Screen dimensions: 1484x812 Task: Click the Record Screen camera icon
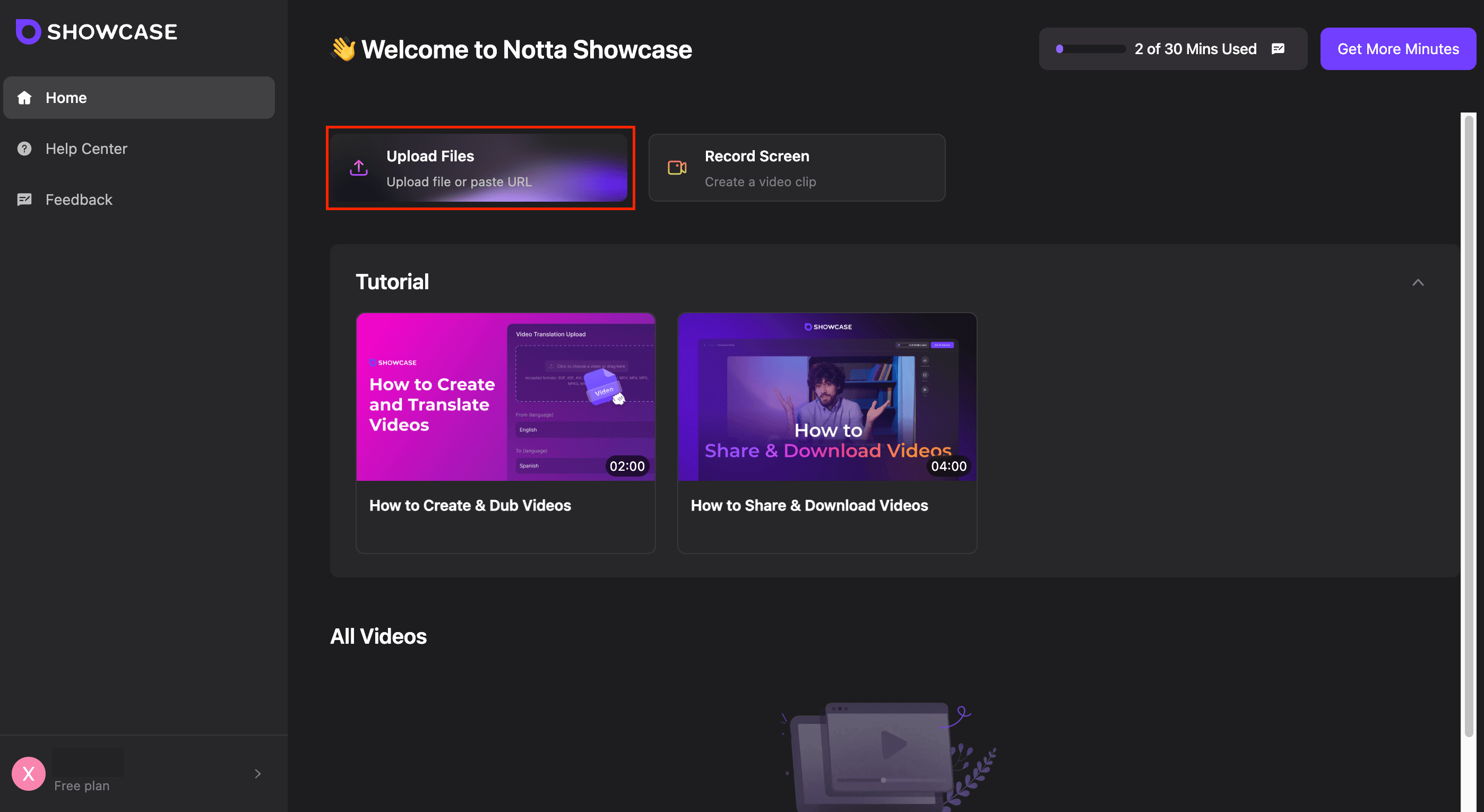[677, 168]
